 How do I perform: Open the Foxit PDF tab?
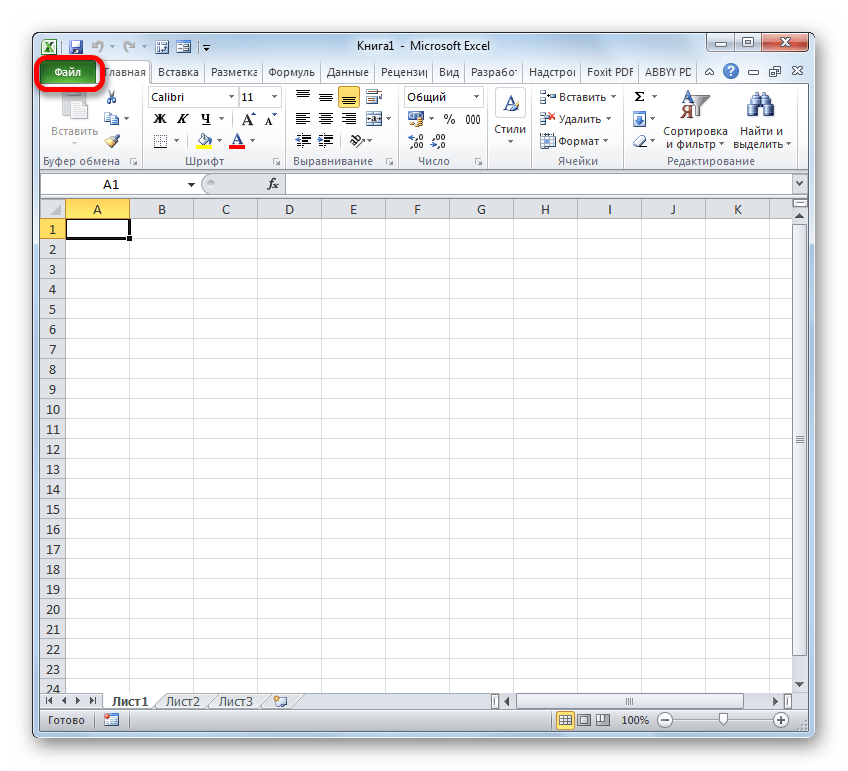point(610,72)
